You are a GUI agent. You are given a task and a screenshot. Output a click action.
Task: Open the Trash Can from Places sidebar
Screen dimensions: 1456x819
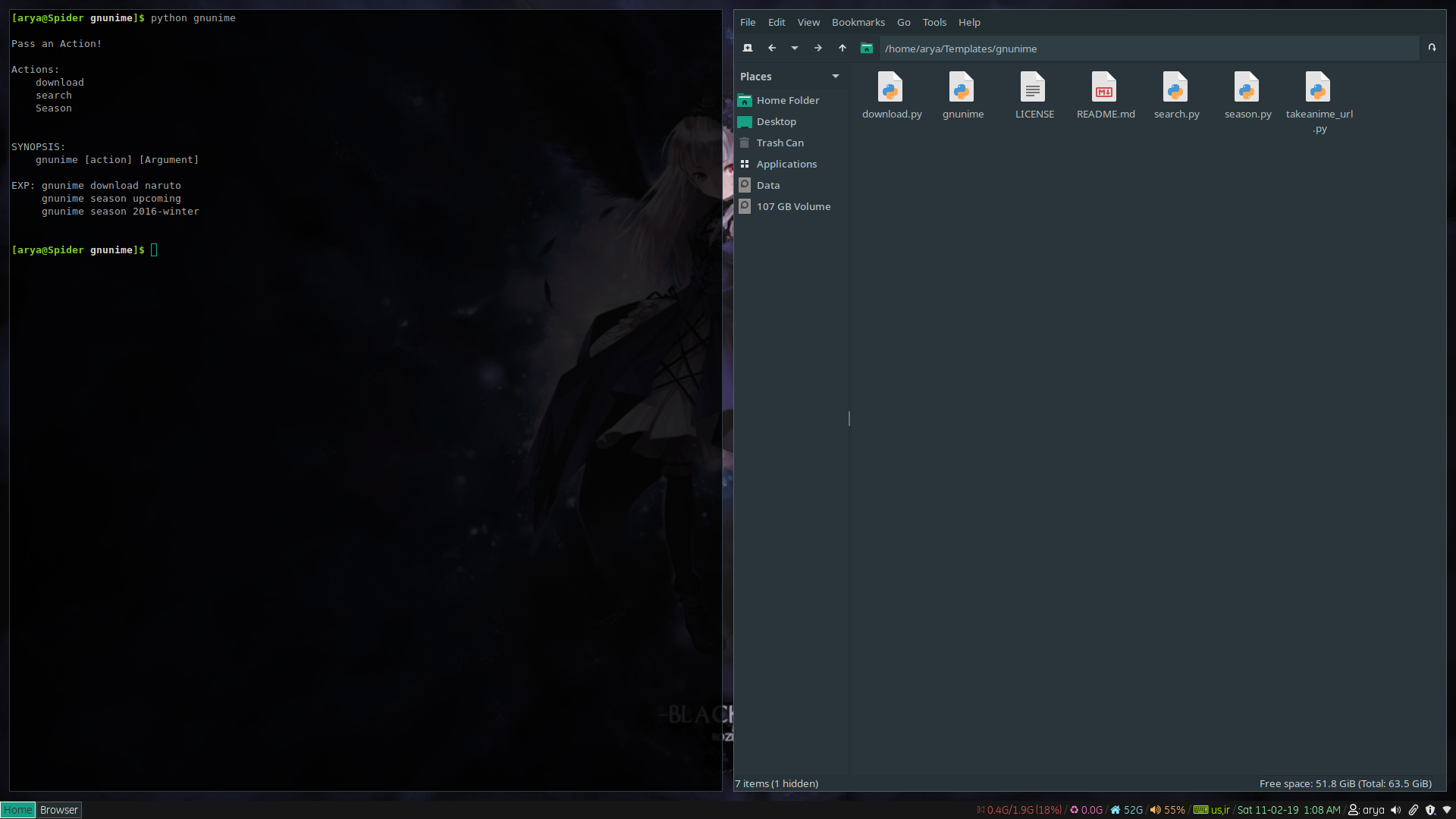780,143
